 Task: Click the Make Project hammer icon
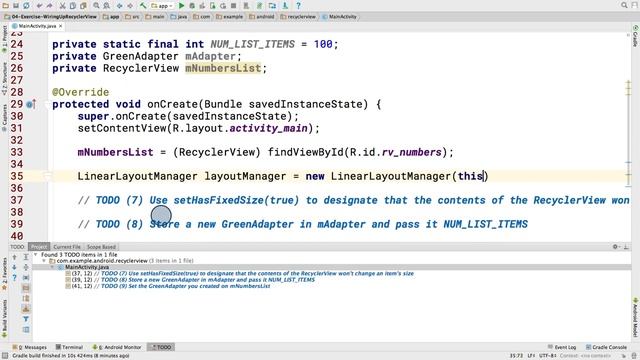coord(143,6)
